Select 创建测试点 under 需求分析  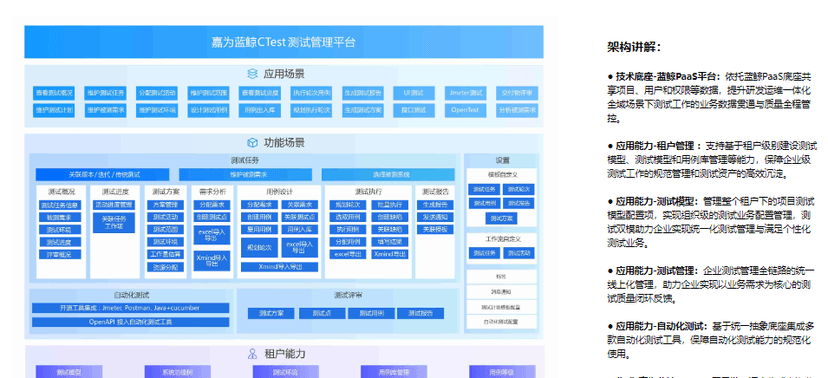pos(211,217)
